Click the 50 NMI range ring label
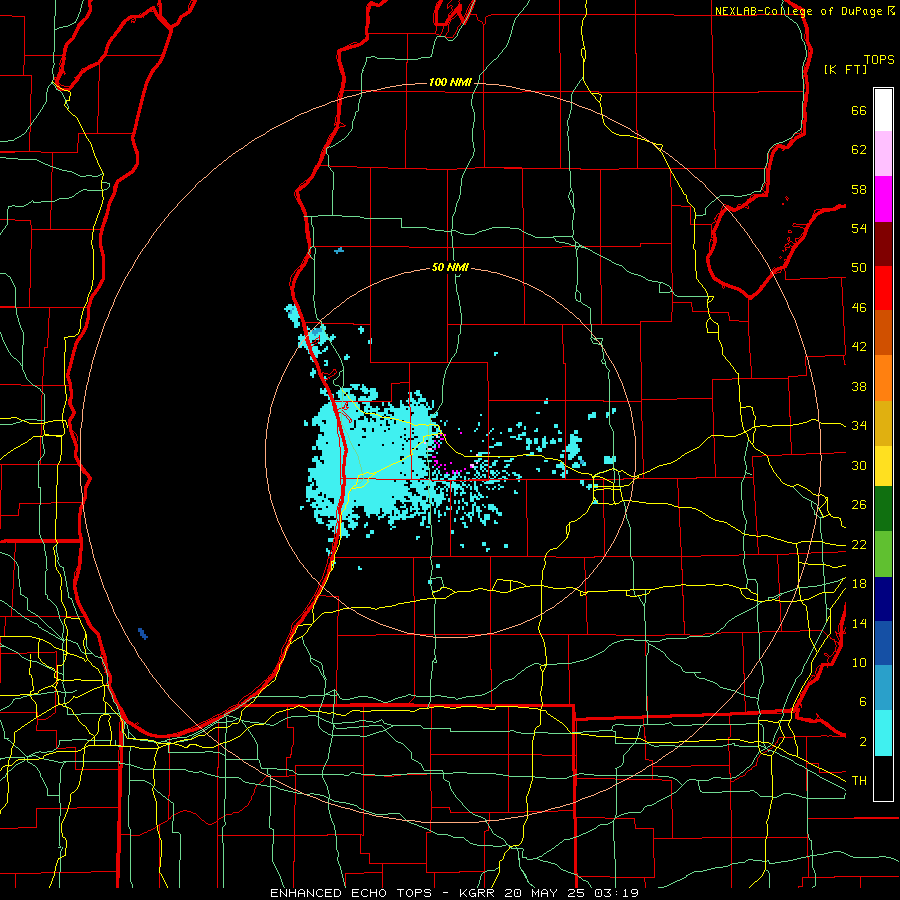 [450, 267]
